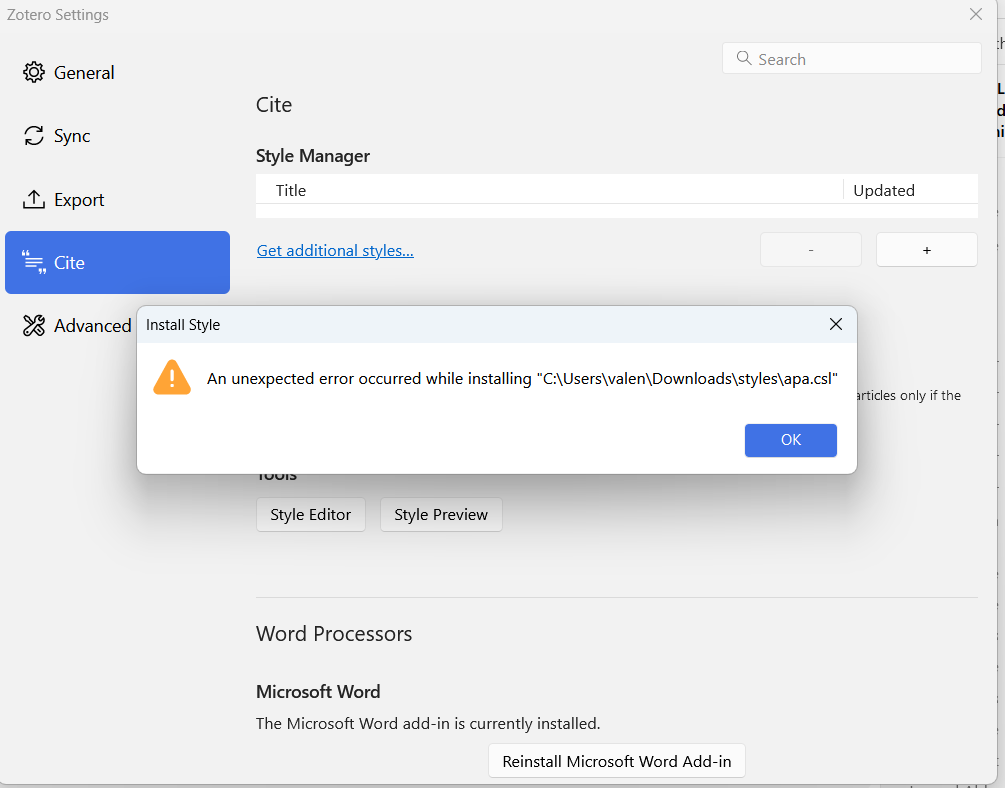Click the warning triangle icon in dialog
Image resolution: width=1005 pixels, height=788 pixels.
click(172, 378)
